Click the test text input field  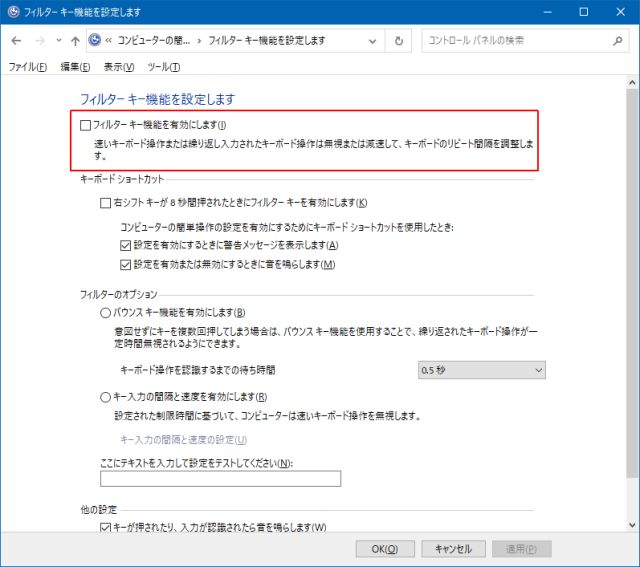coord(220,478)
